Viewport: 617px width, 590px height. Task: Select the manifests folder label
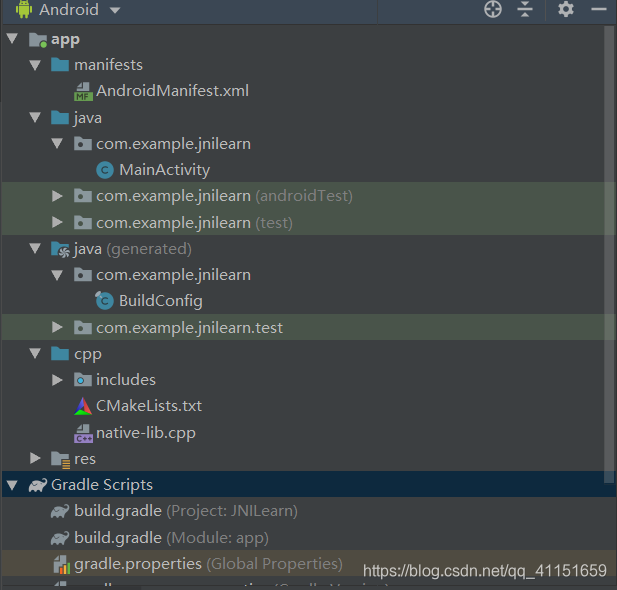109,65
